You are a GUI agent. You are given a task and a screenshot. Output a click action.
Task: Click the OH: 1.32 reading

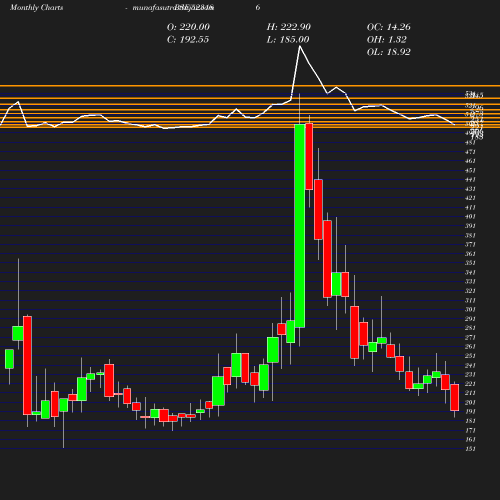coord(386,40)
